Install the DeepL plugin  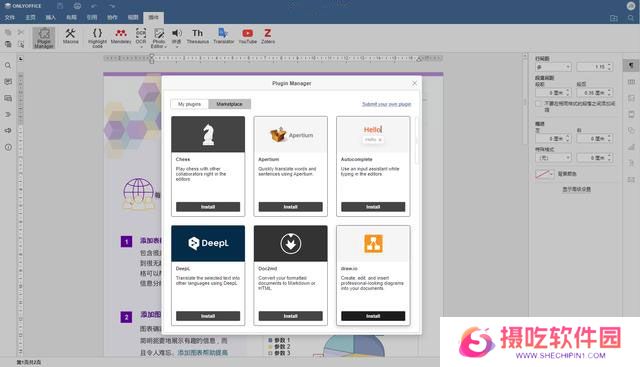tap(208, 316)
